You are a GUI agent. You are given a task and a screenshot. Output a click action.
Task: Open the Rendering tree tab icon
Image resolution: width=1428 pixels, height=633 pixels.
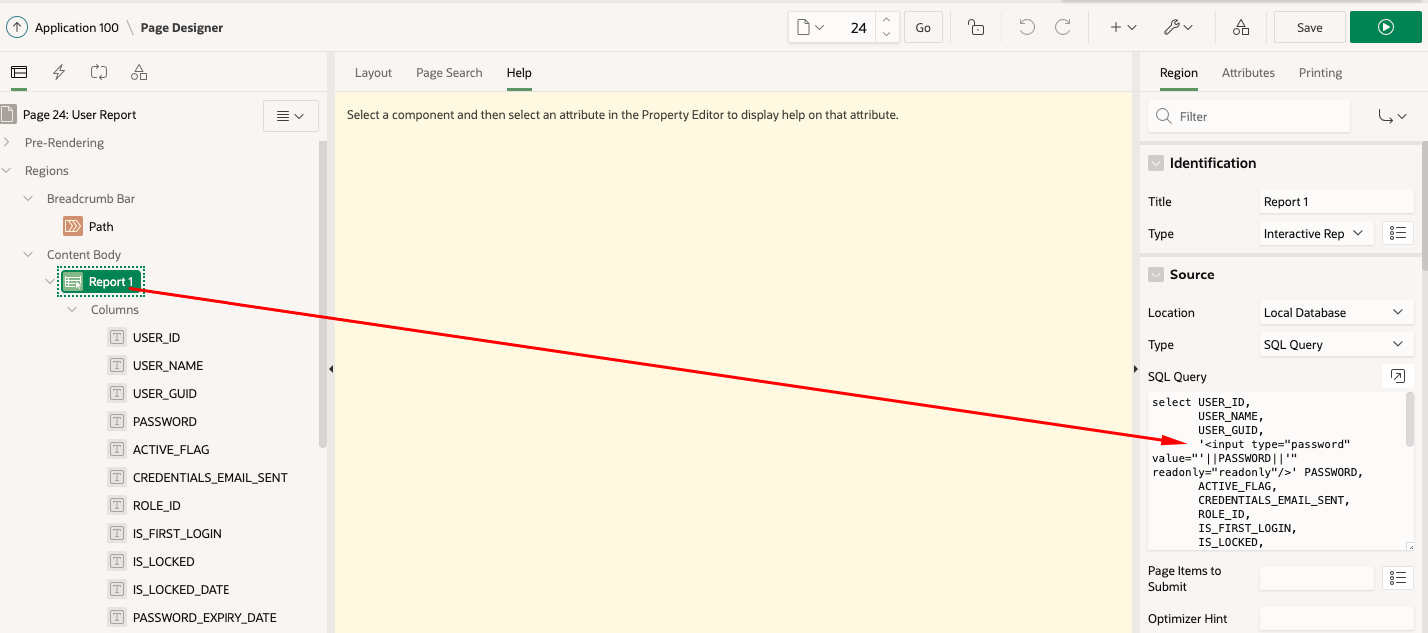[19, 72]
